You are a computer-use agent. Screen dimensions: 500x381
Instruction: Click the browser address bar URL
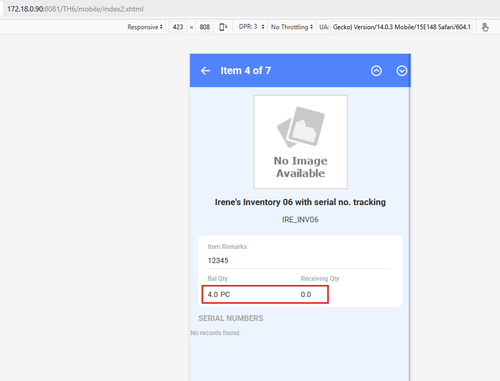click(x=75, y=9)
